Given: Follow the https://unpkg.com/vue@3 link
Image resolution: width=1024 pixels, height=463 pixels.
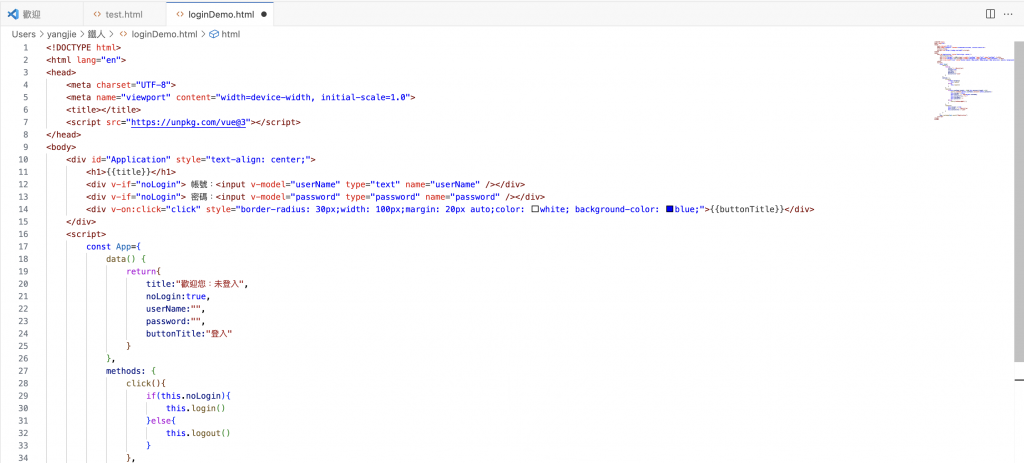Looking at the screenshot, I should click(x=188, y=122).
